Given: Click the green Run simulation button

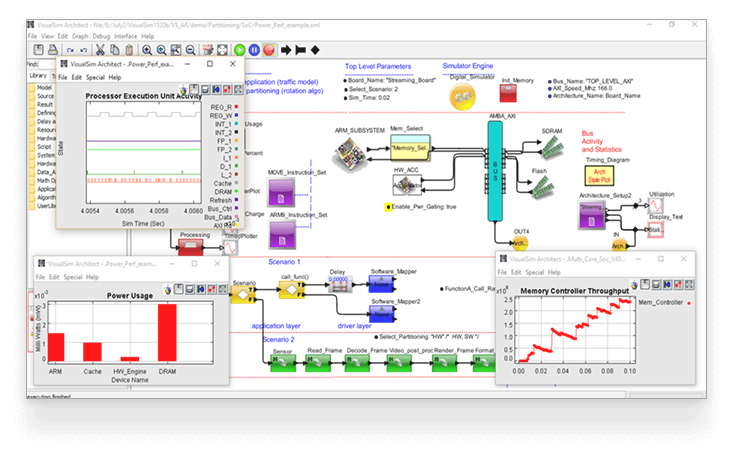Looking at the screenshot, I should point(240,48).
